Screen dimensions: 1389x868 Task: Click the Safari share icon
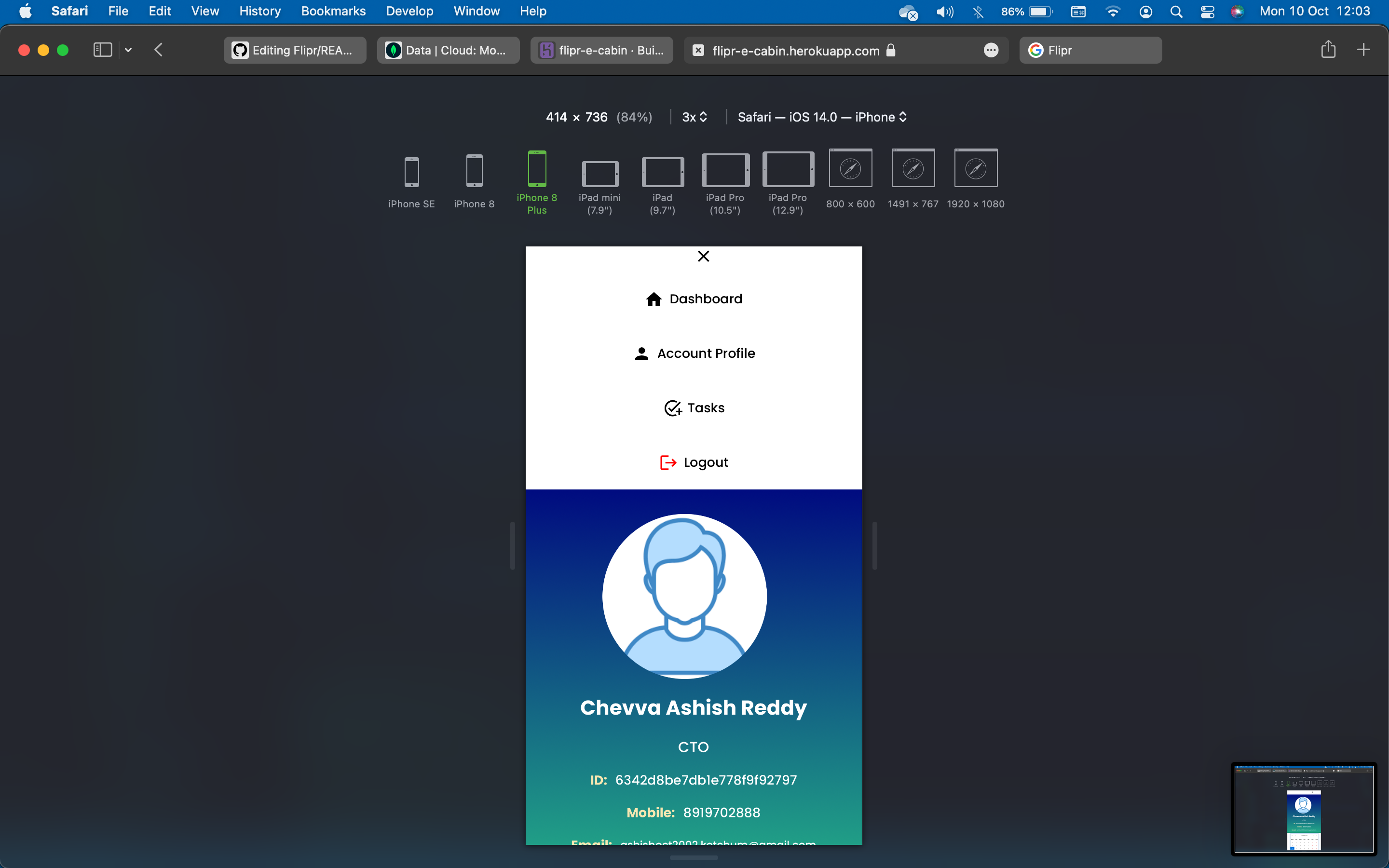point(1328,50)
